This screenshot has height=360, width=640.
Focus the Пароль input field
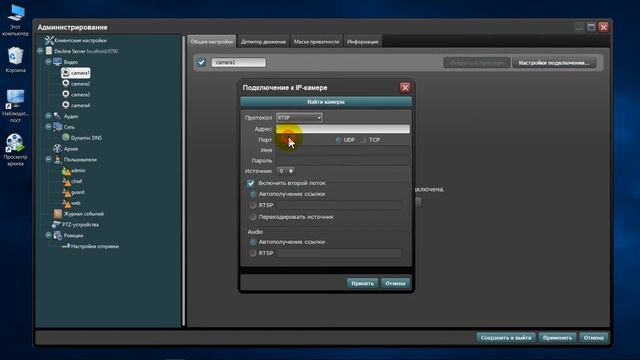coord(342,161)
